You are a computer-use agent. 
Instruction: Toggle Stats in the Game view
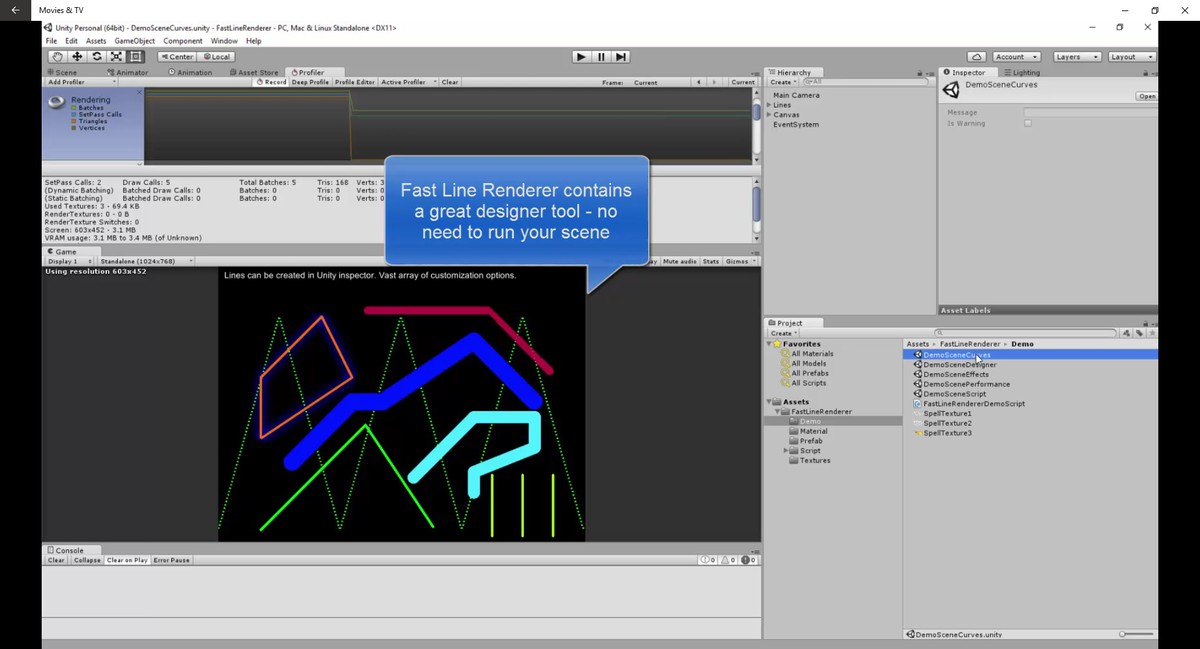pos(711,261)
